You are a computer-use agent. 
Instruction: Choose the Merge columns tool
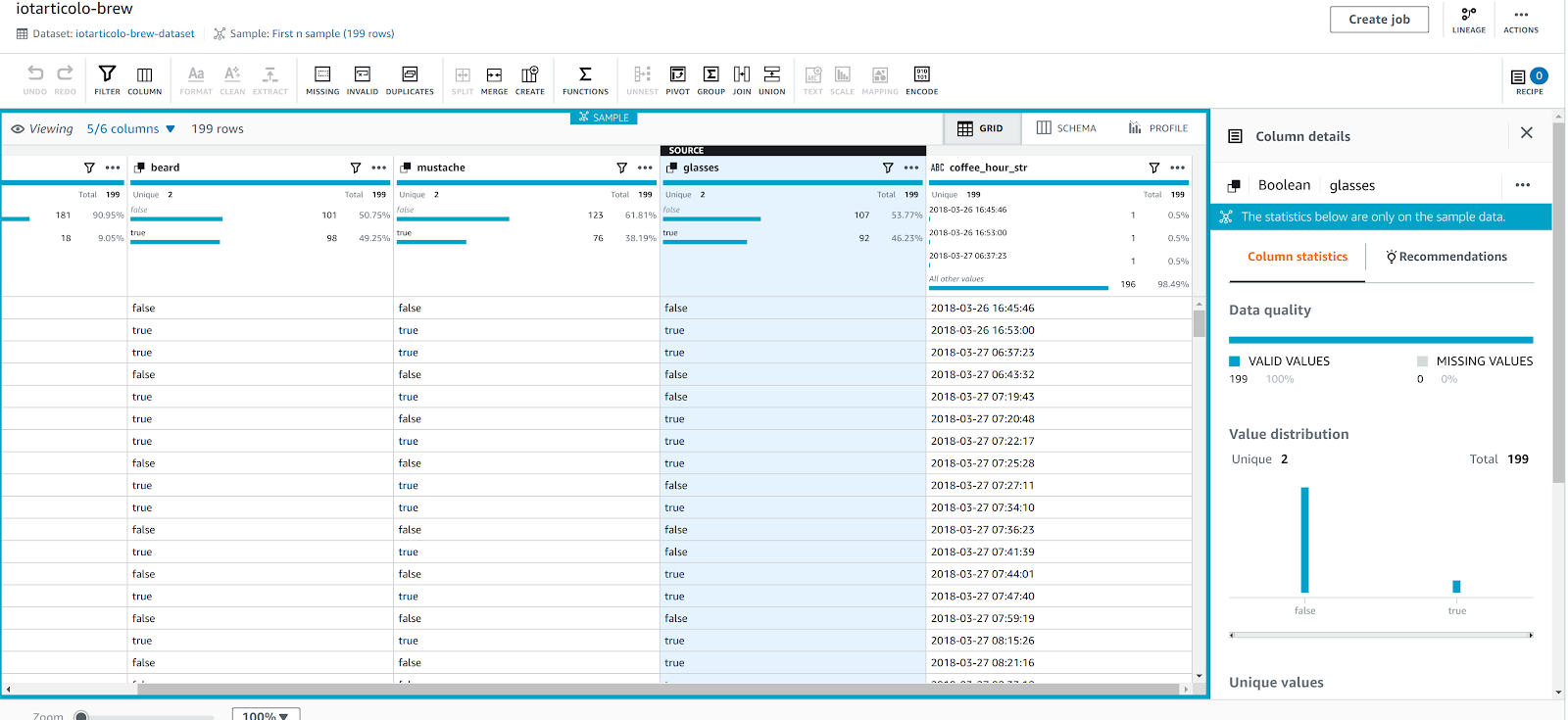[x=494, y=80]
